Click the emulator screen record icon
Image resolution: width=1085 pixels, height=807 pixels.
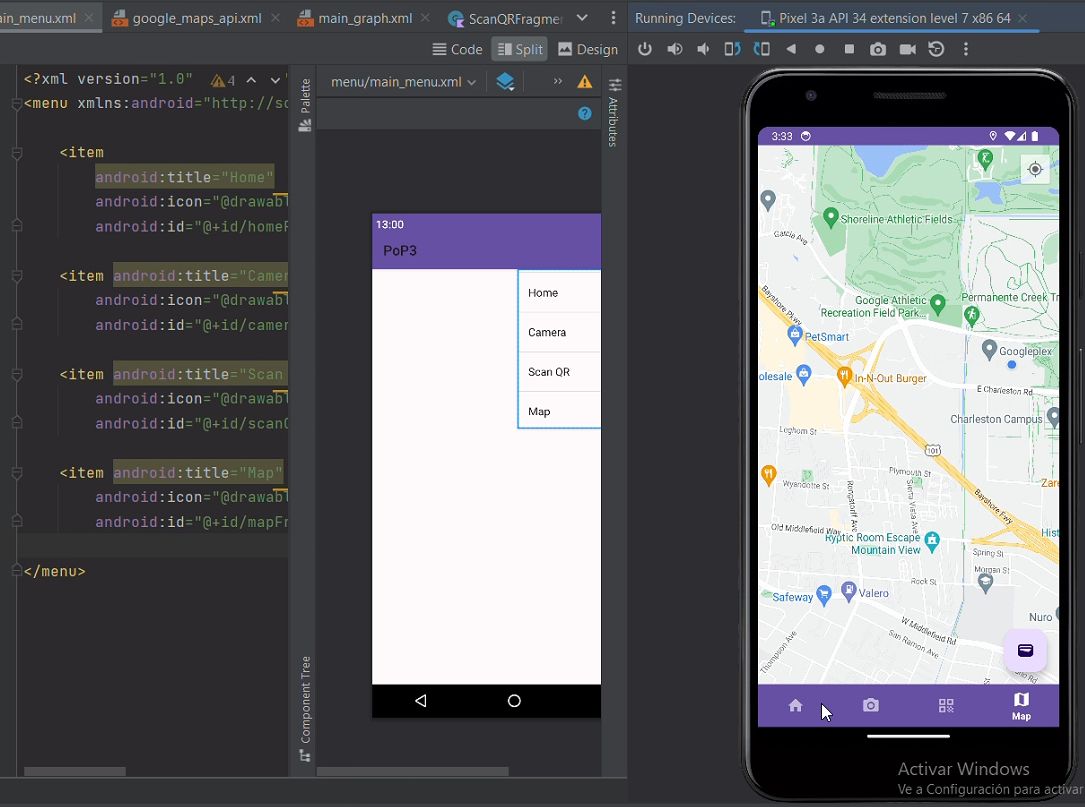pos(907,49)
